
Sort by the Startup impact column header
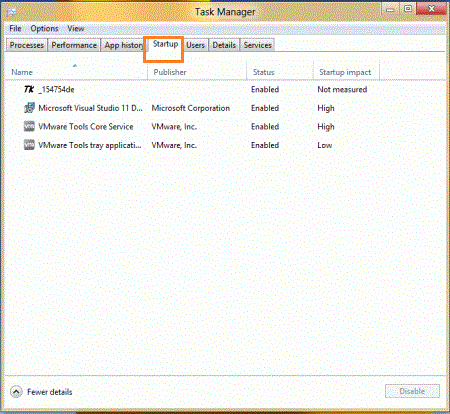coord(346,72)
